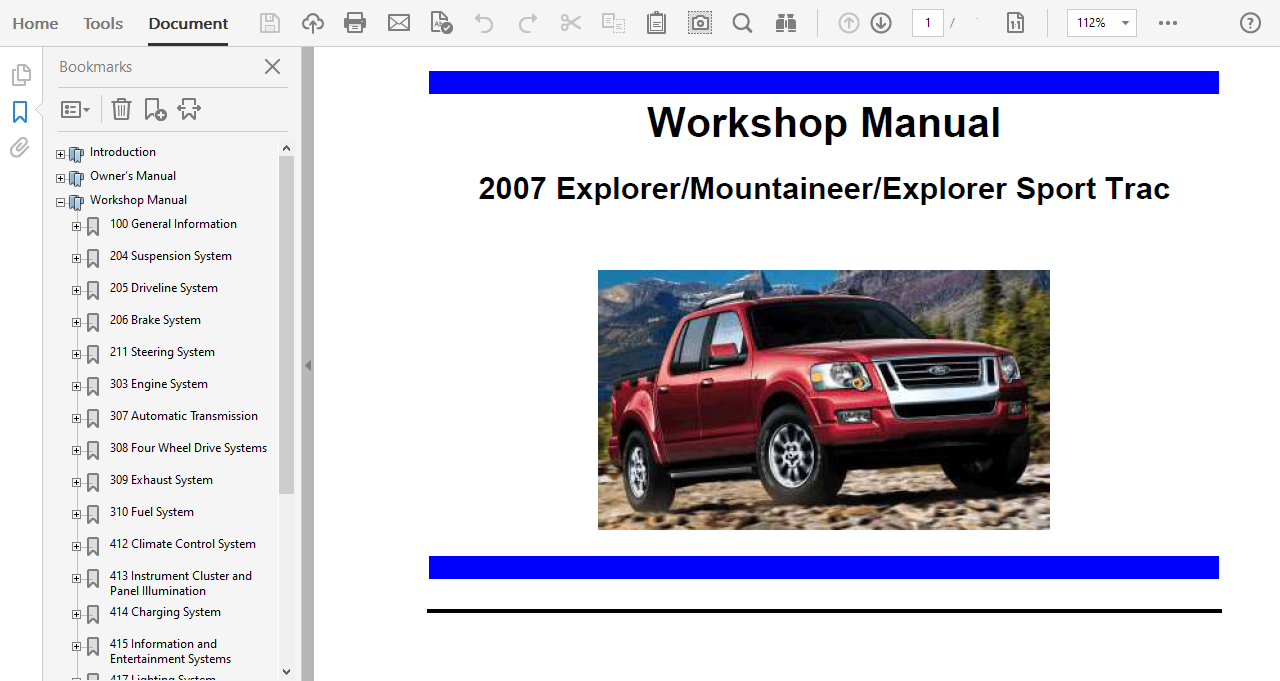The image size is (1280, 681).
Task: Toggle the Attachments paperclip panel
Action: pyautogui.click(x=20, y=148)
